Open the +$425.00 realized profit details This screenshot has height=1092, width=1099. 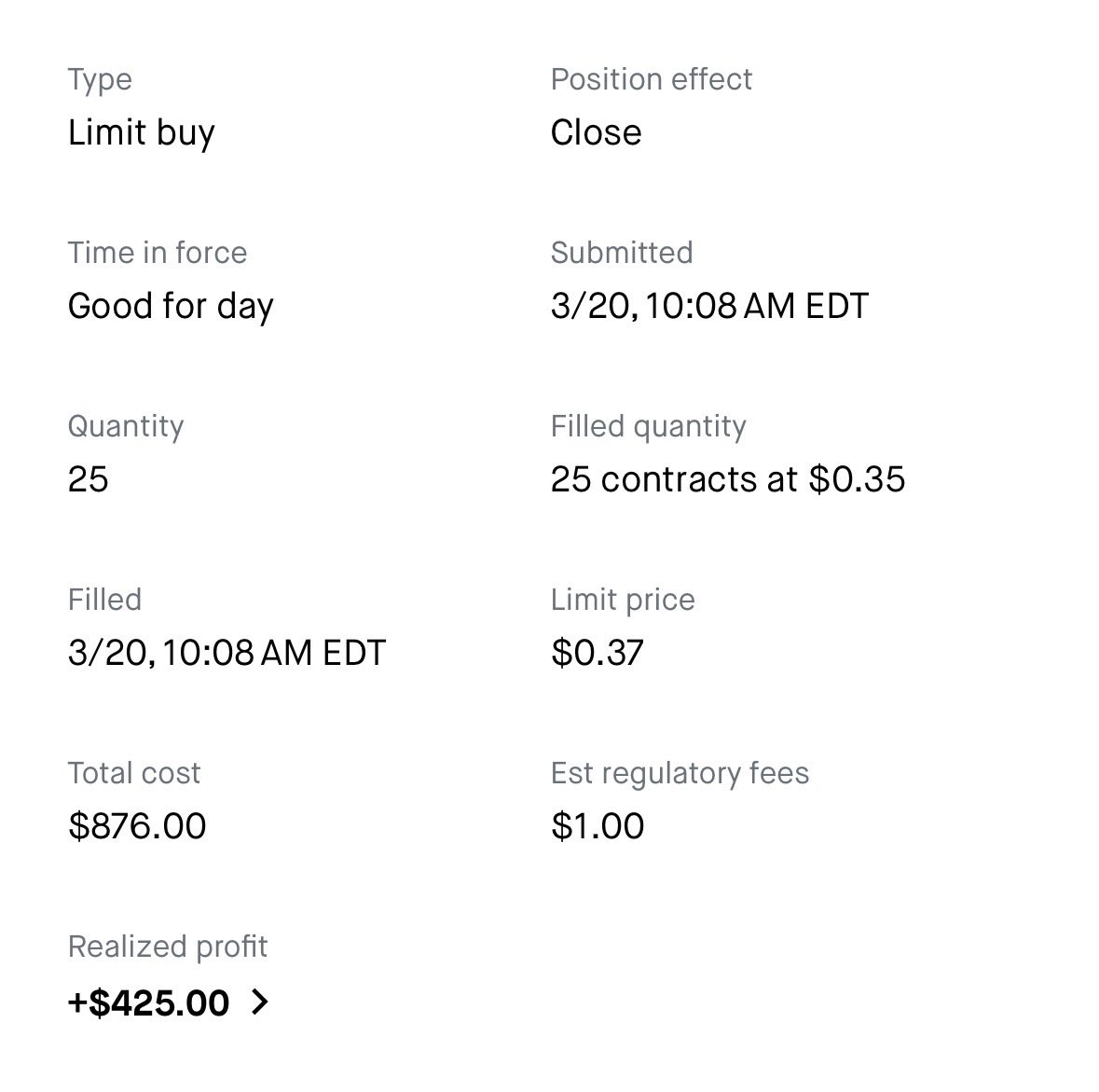(x=149, y=1002)
